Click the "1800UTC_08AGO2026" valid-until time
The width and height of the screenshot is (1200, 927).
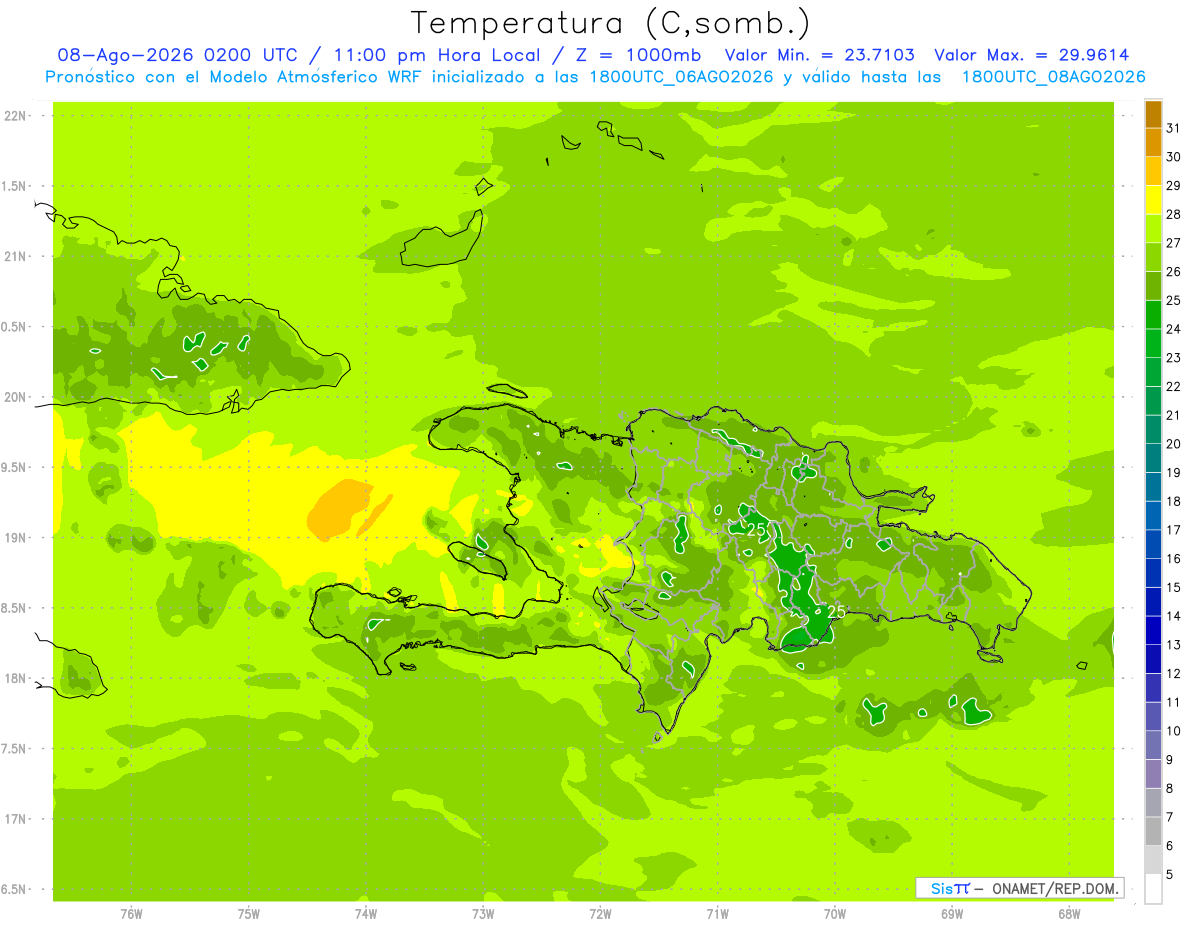pyautogui.click(x=1053, y=77)
